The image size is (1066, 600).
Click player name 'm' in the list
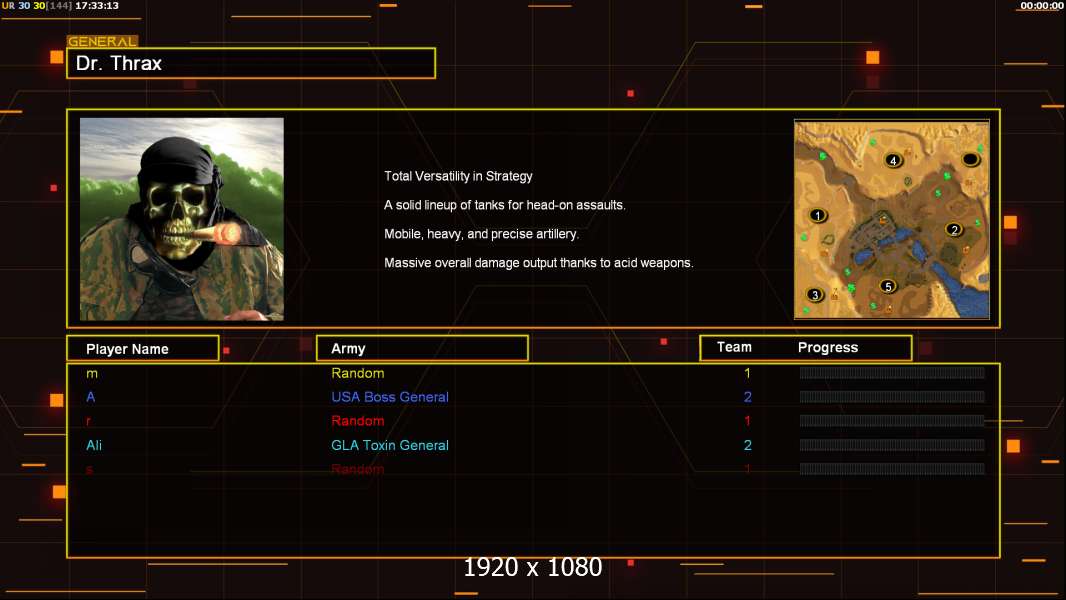click(x=92, y=373)
